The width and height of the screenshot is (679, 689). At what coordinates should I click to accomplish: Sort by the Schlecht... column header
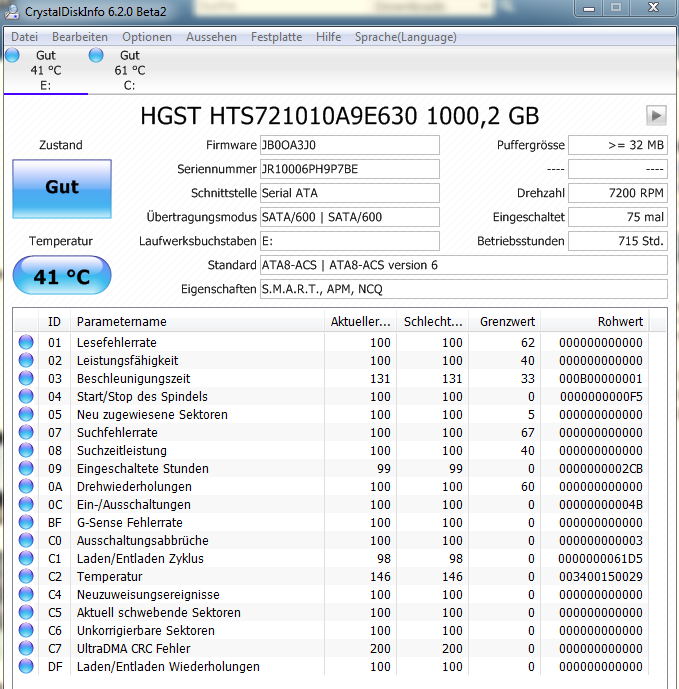coord(432,322)
